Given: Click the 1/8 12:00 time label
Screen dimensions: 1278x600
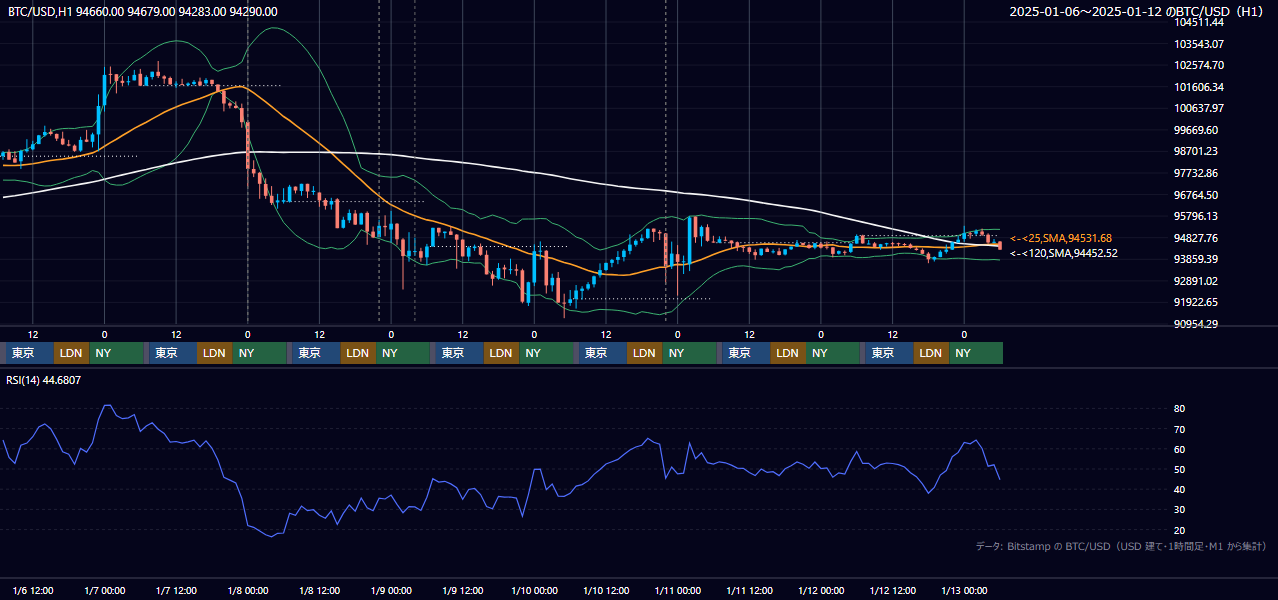Looking at the screenshot, I should [x=320, y=591].
